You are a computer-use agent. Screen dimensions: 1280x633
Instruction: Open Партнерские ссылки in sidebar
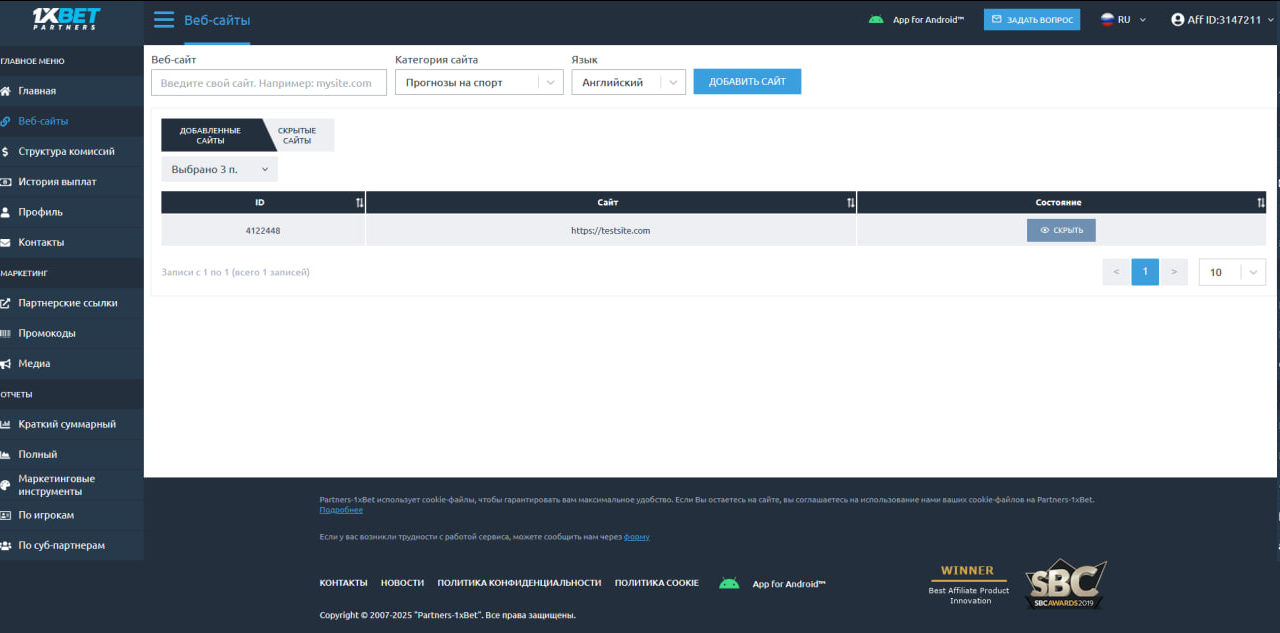coord(67,303)
